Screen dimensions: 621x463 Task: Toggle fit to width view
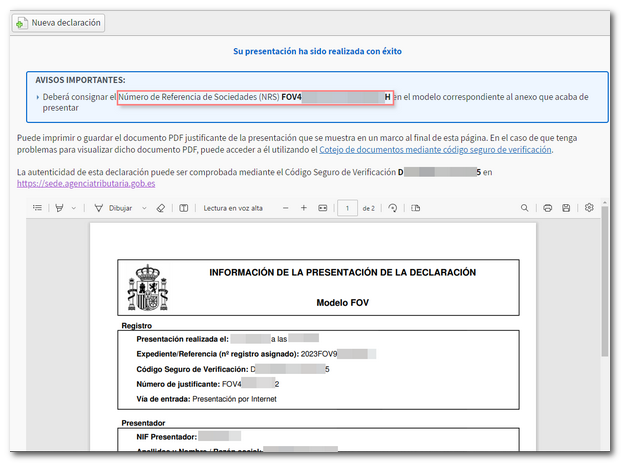point(322,208)
